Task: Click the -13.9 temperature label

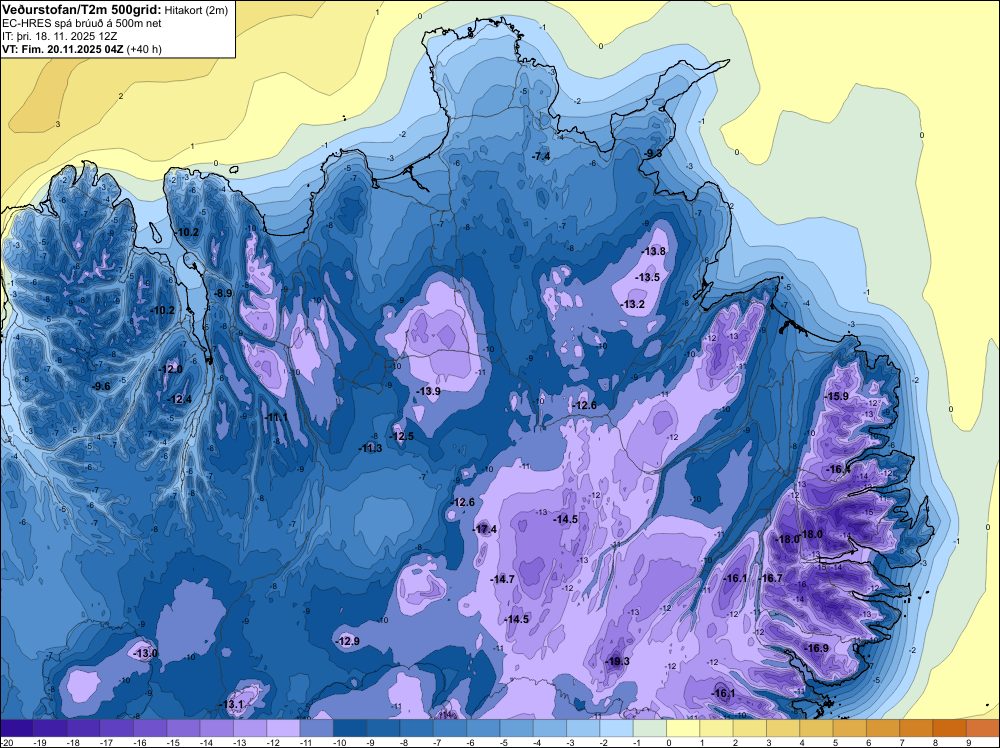Action: pyautogui.click(x=427, y=391)
